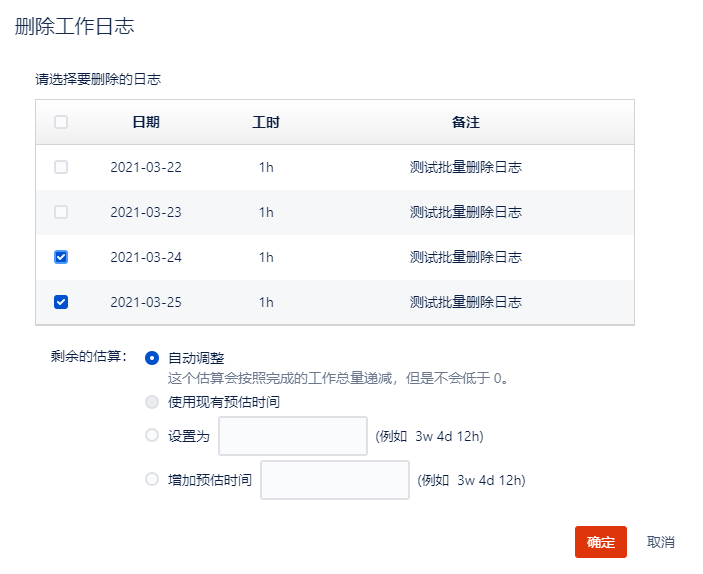Image resolution: width=703 pixels, height=574 pixels.
Task: Check the box for 2021-03-22 log
Action: [x=61, y=167]
